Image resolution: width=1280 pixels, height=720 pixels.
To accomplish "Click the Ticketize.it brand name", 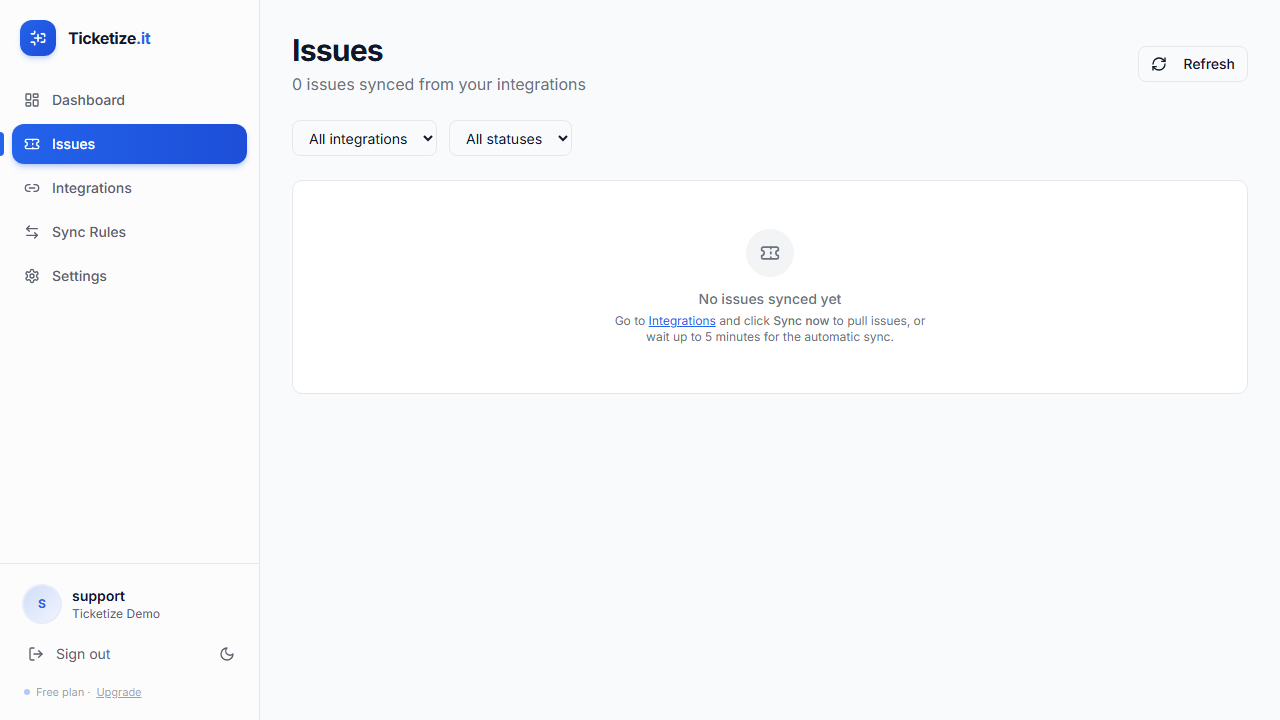I will [109, 38].
